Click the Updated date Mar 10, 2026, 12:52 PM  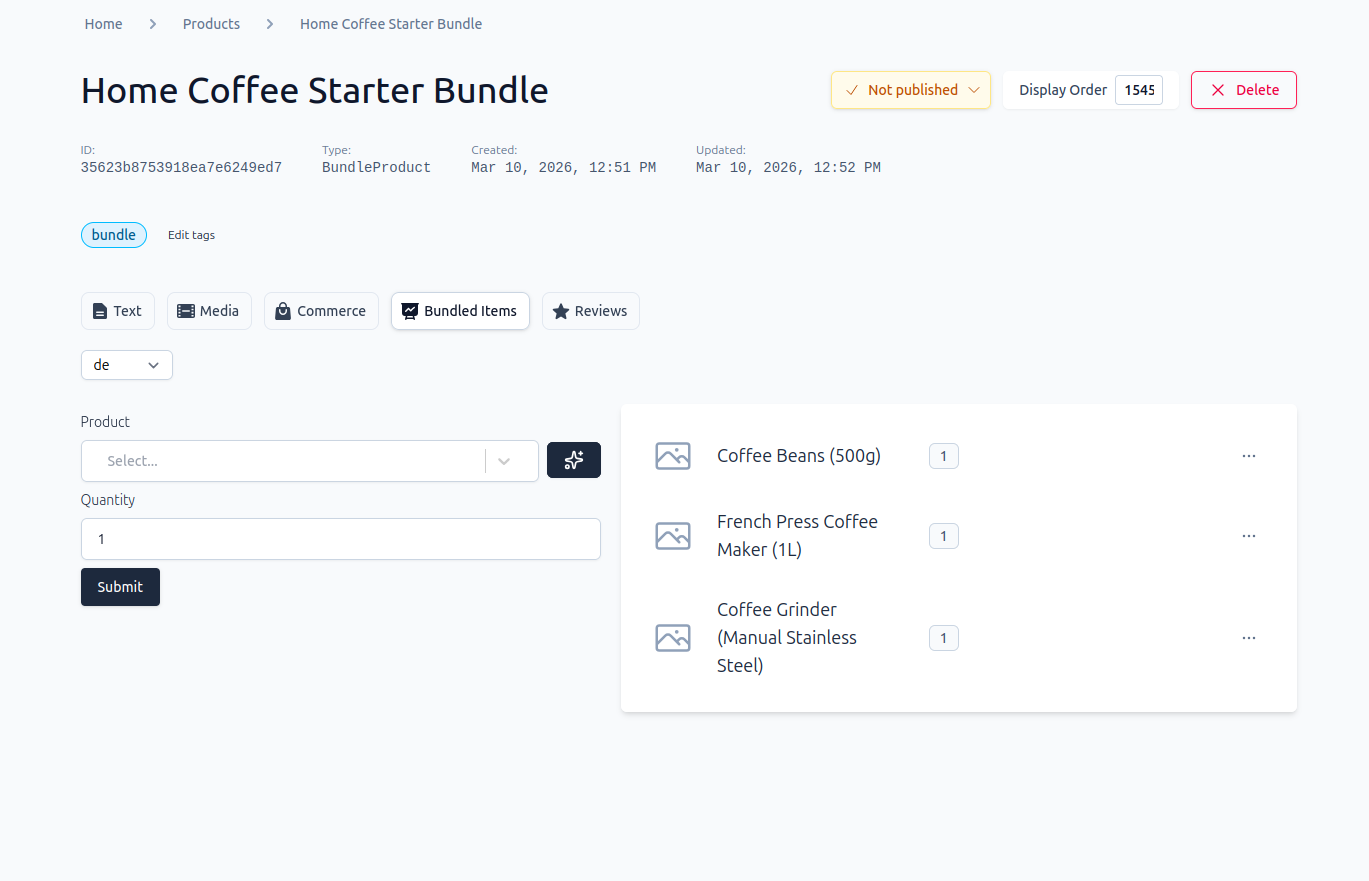(x=788, y=168)
